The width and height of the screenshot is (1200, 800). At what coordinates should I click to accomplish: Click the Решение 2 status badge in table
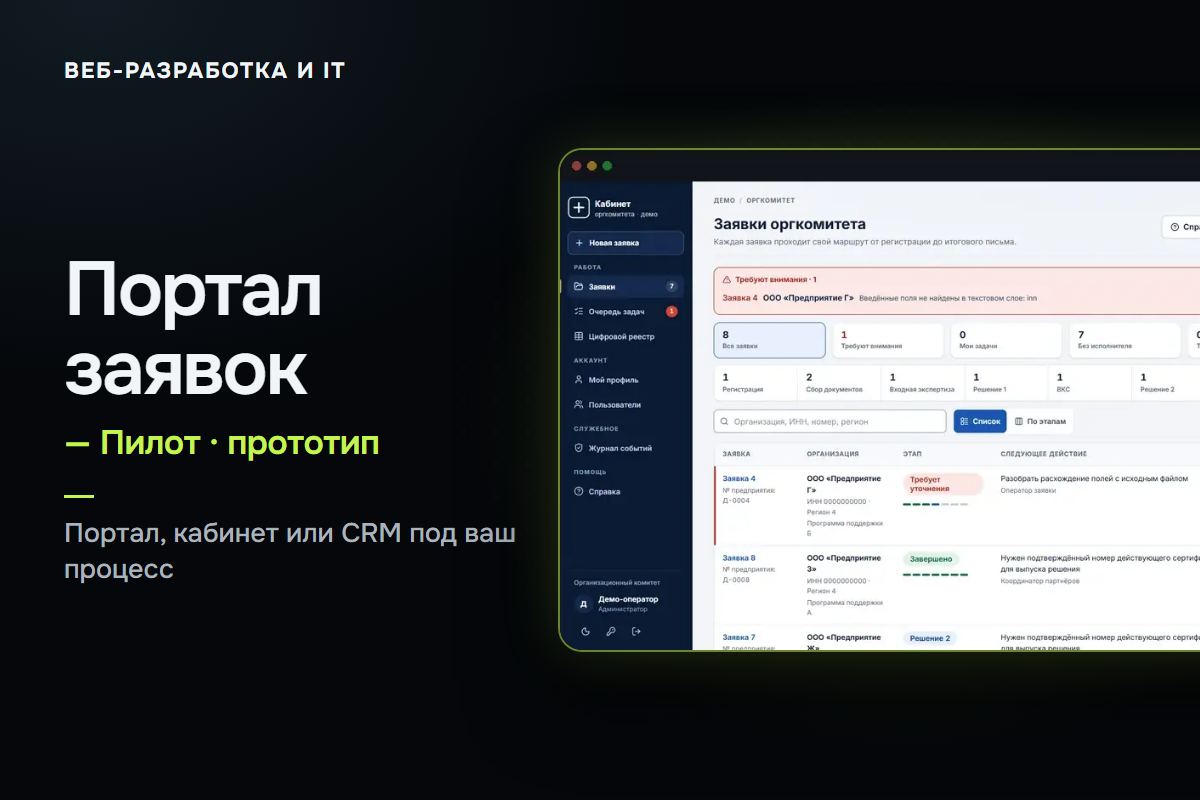coord(930,638)
